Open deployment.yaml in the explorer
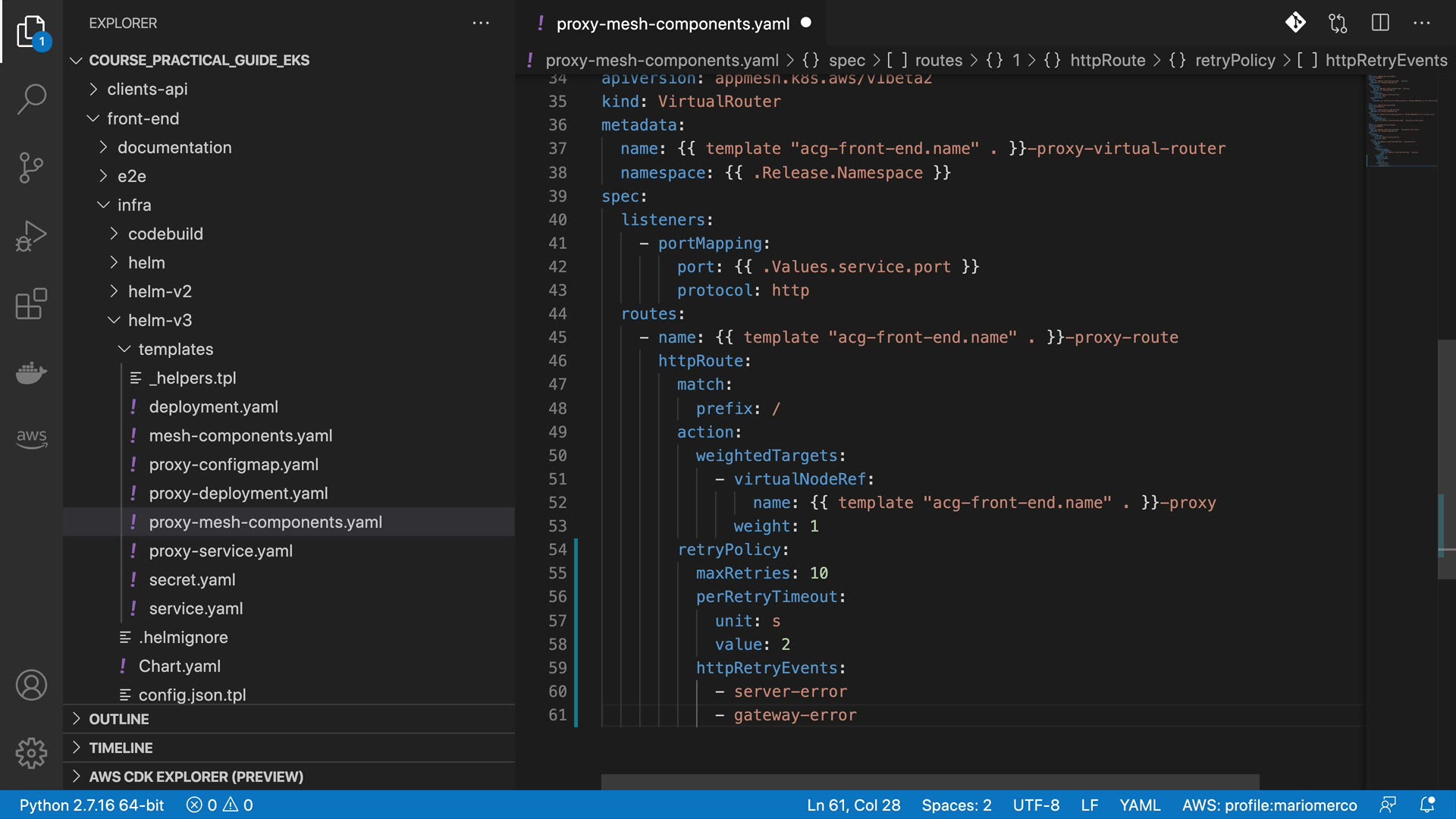The height and width of the screenshot is (819, 1456). coord(213,406)
